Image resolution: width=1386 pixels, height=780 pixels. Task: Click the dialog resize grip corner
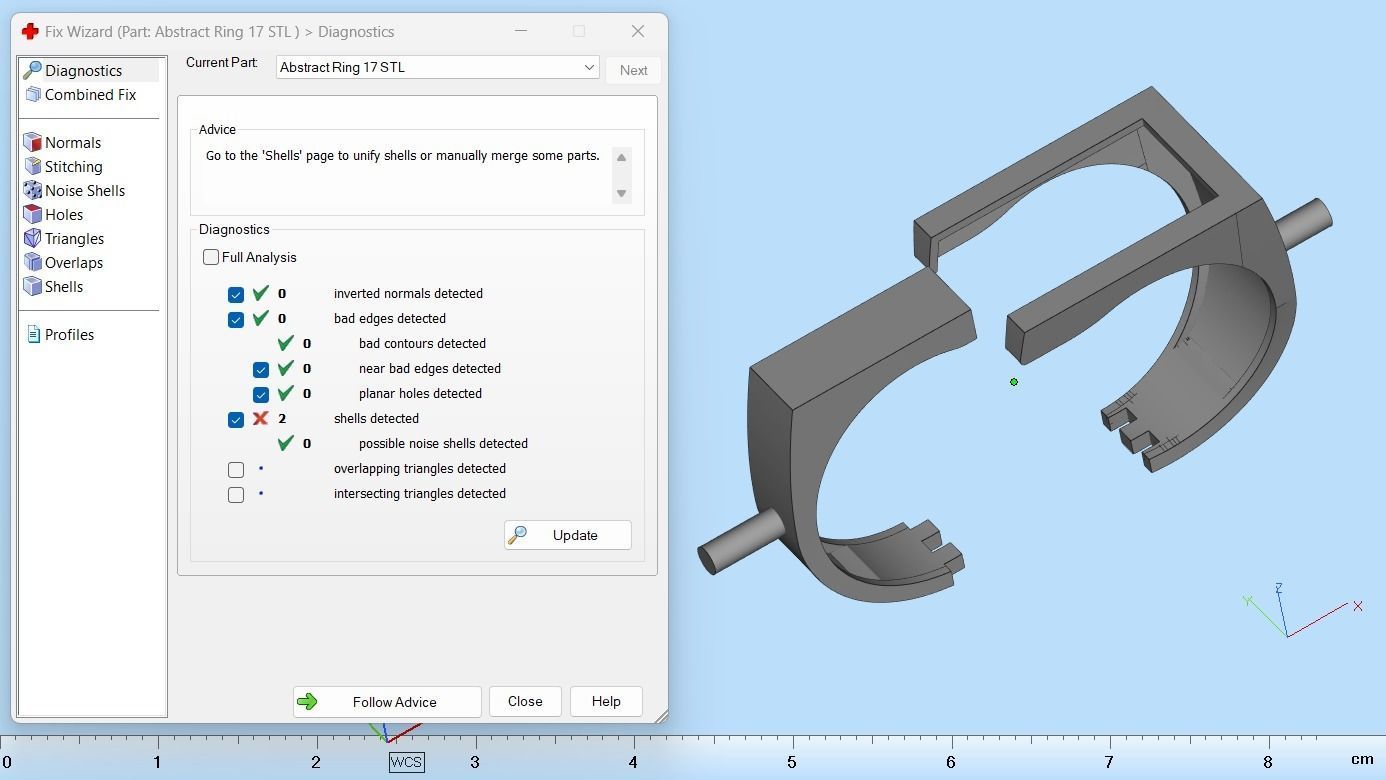click(660, 715)
